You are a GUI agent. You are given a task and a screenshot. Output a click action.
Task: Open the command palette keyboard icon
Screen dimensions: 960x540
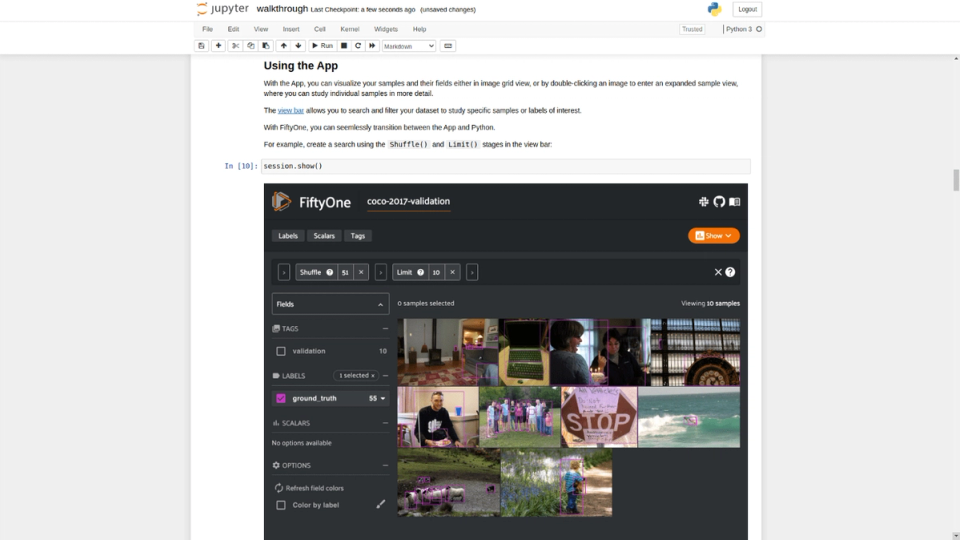pyautogui.click(x=448, y=46)
